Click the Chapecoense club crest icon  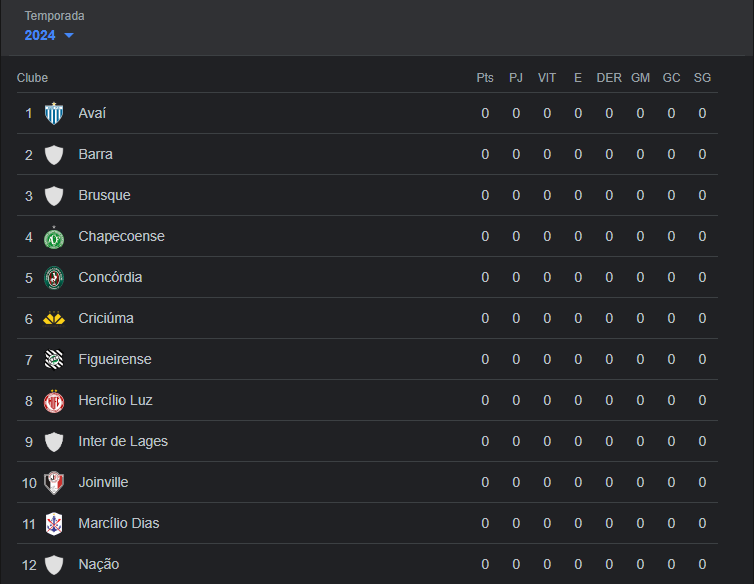[x=54, y=237]
